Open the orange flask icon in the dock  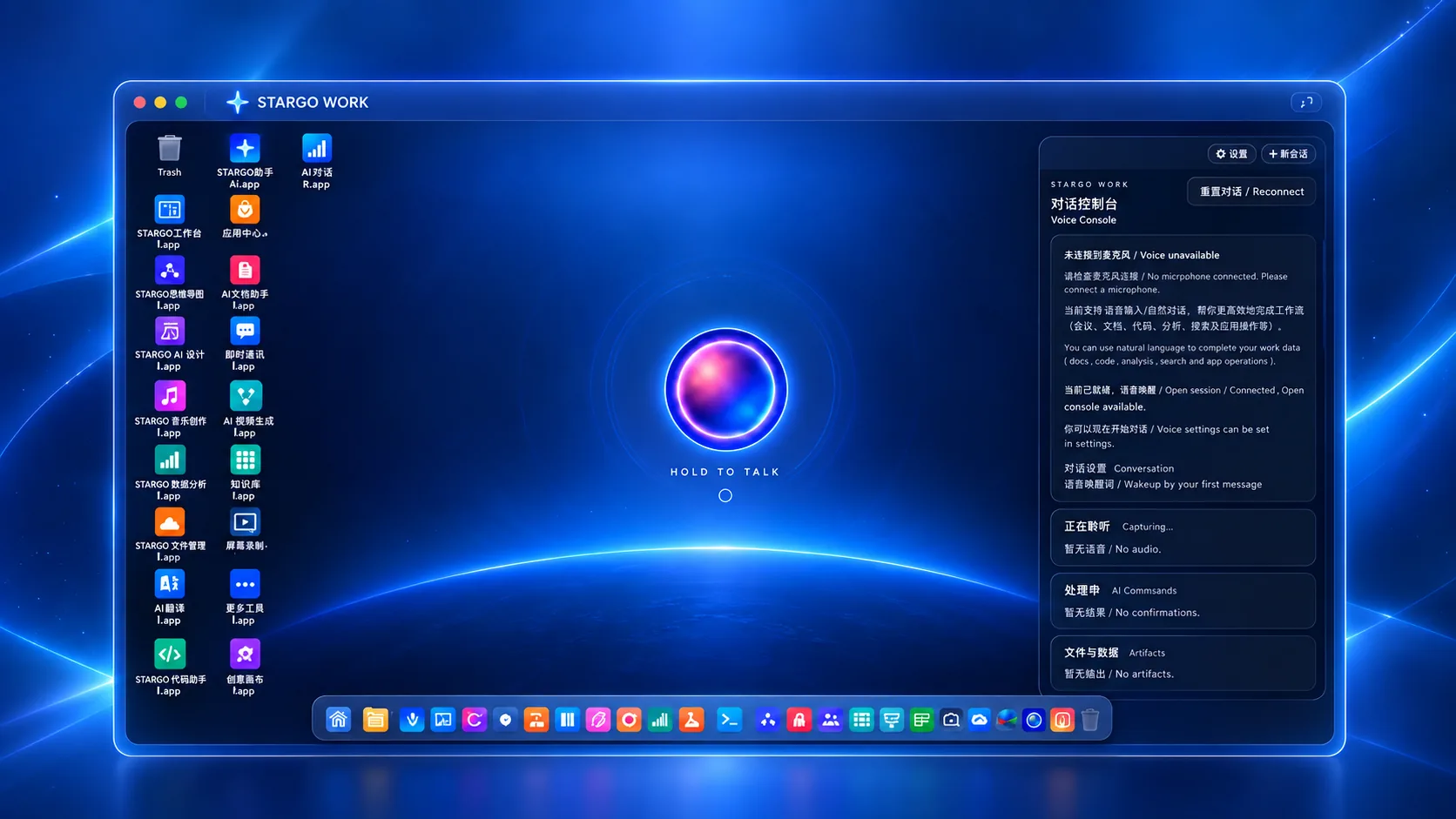(x=691, y=720)
